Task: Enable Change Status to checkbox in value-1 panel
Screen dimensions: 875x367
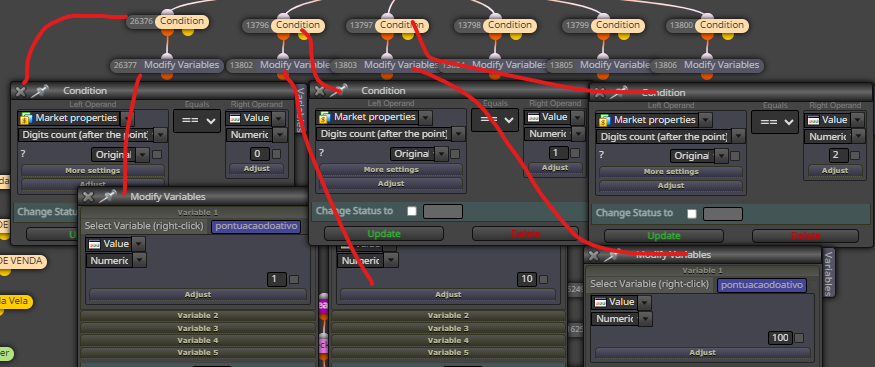Action: point(412,211)
